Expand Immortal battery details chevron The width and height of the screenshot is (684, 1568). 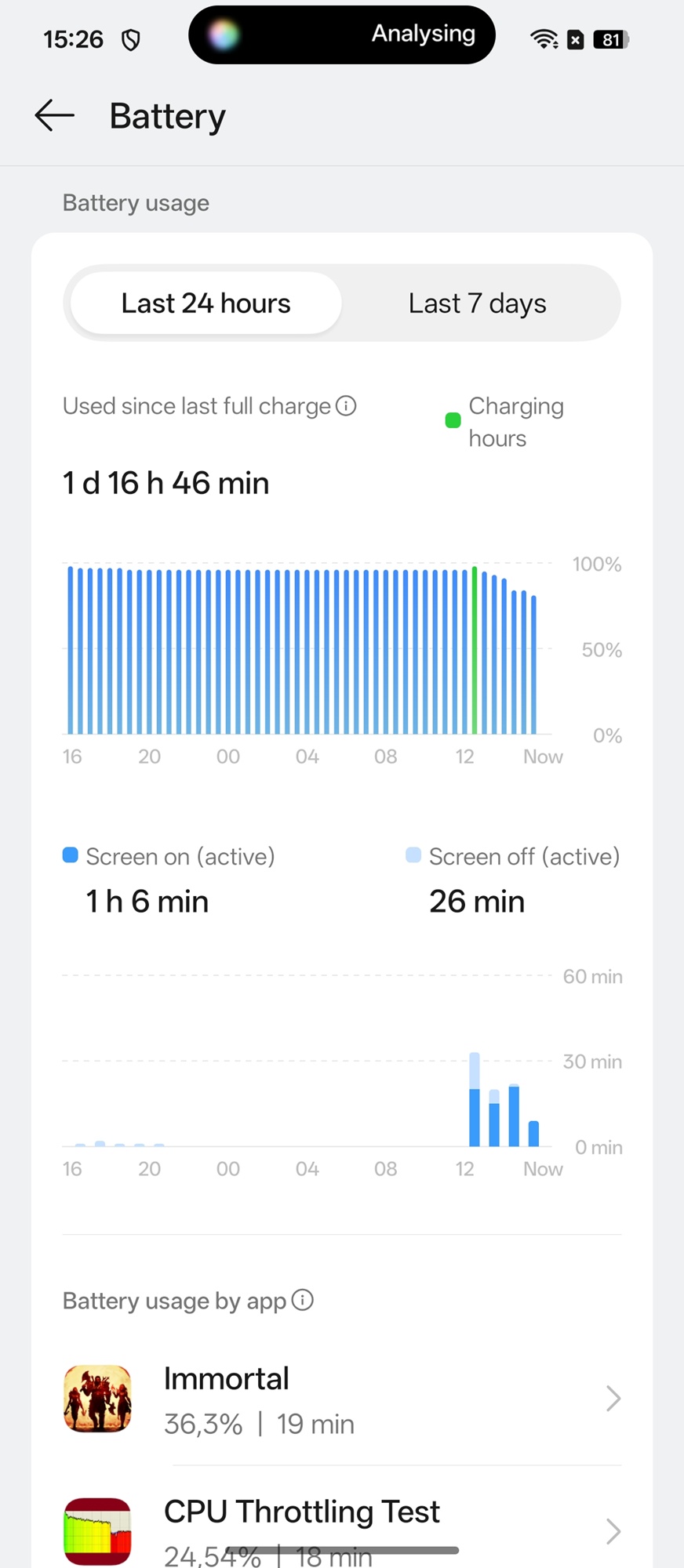pos(613,1399)
